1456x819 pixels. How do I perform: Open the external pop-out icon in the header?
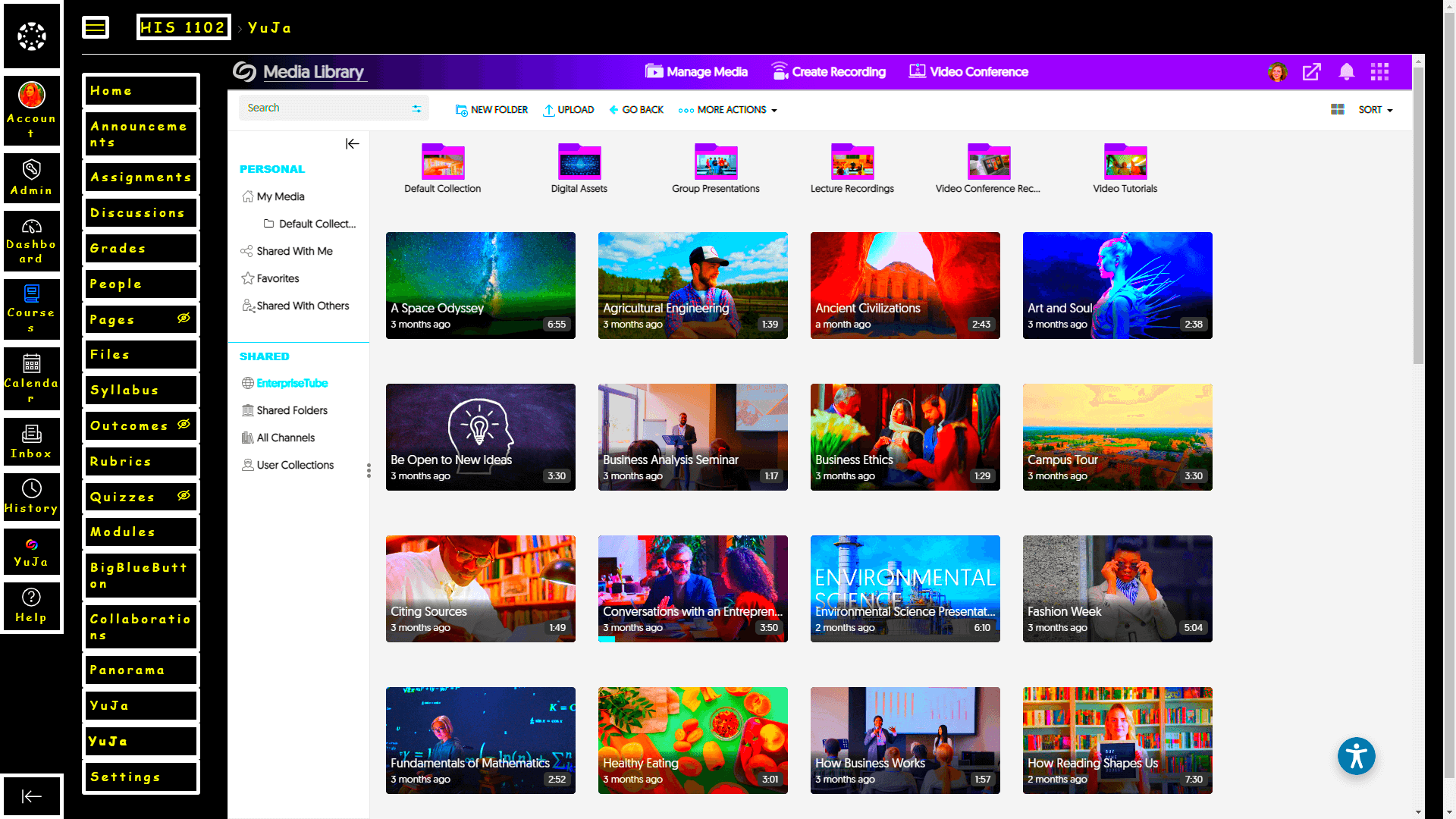(1311, 72)
